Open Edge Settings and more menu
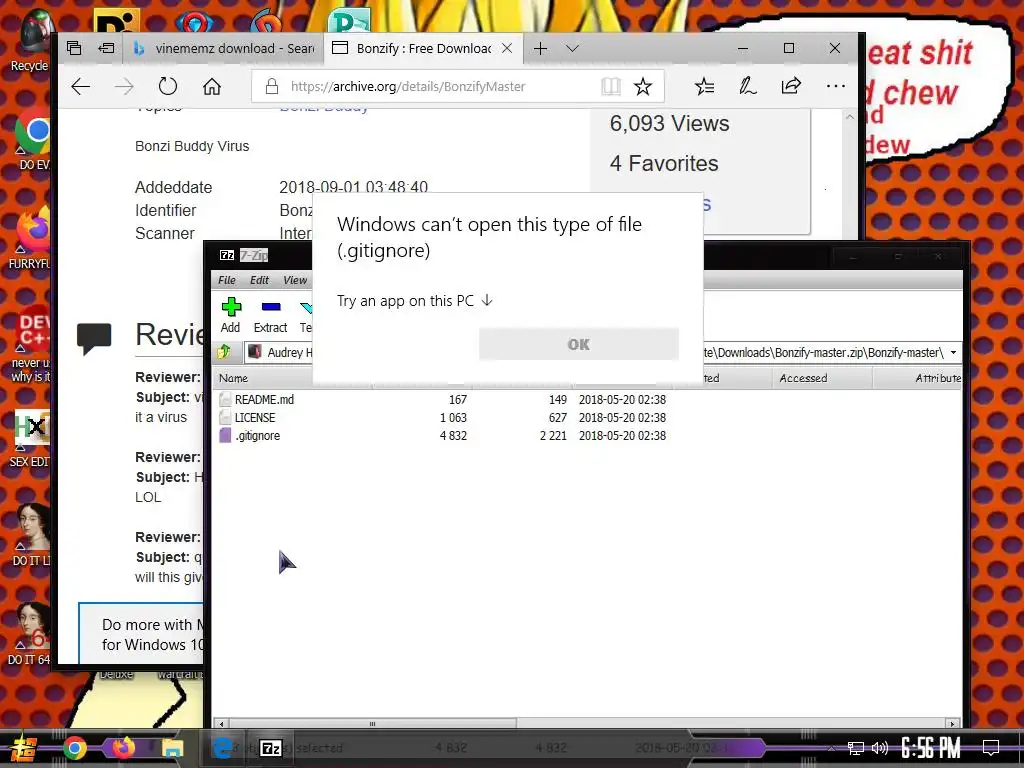The height and width of the screenshot is (768, 1024). click(835, 86)
